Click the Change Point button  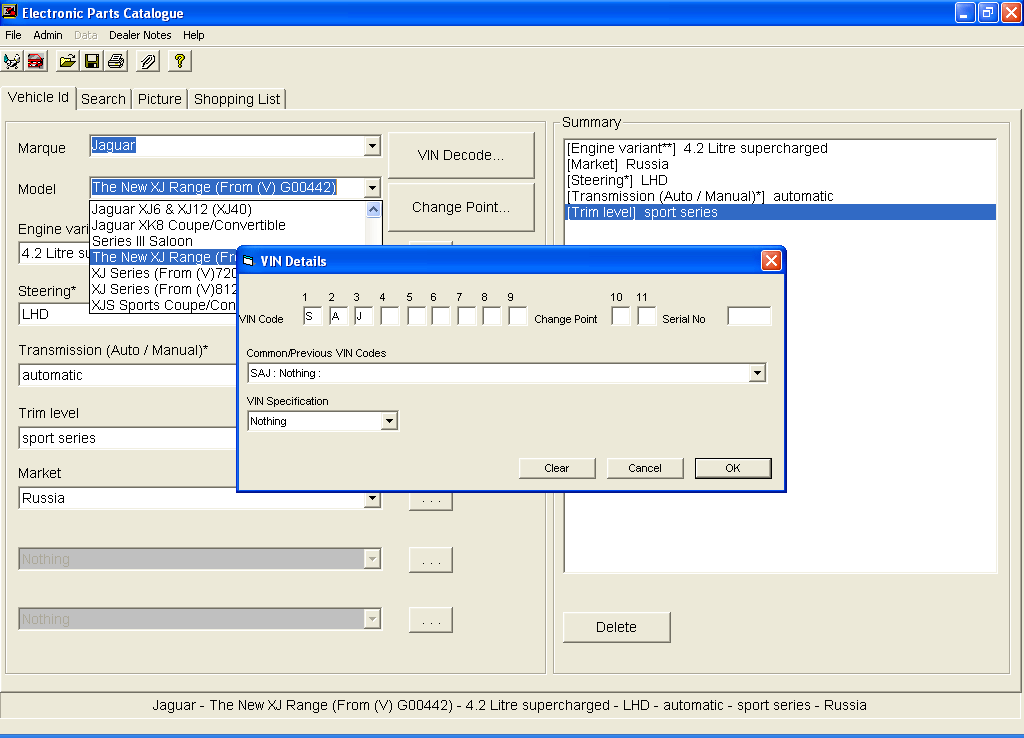461,208
